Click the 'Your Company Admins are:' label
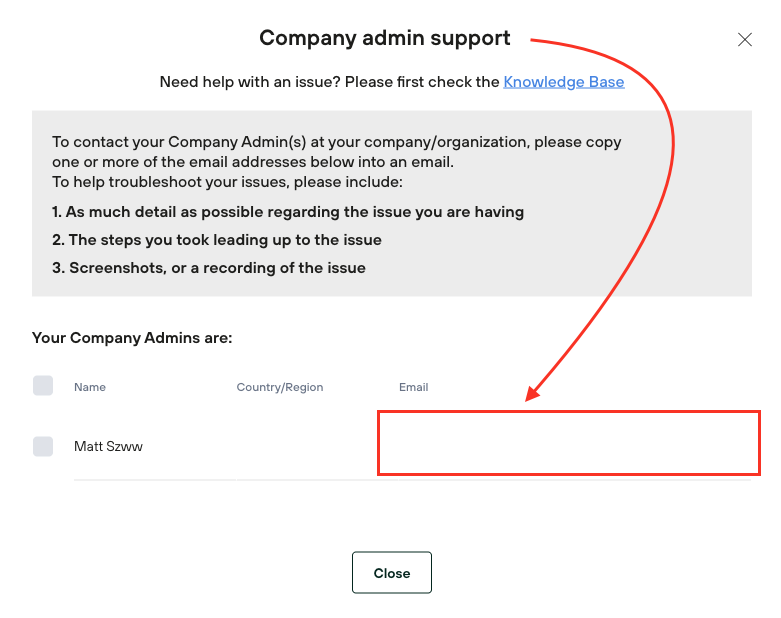The height and width of the screenshot is (618, 781). (x=132, y=338)
